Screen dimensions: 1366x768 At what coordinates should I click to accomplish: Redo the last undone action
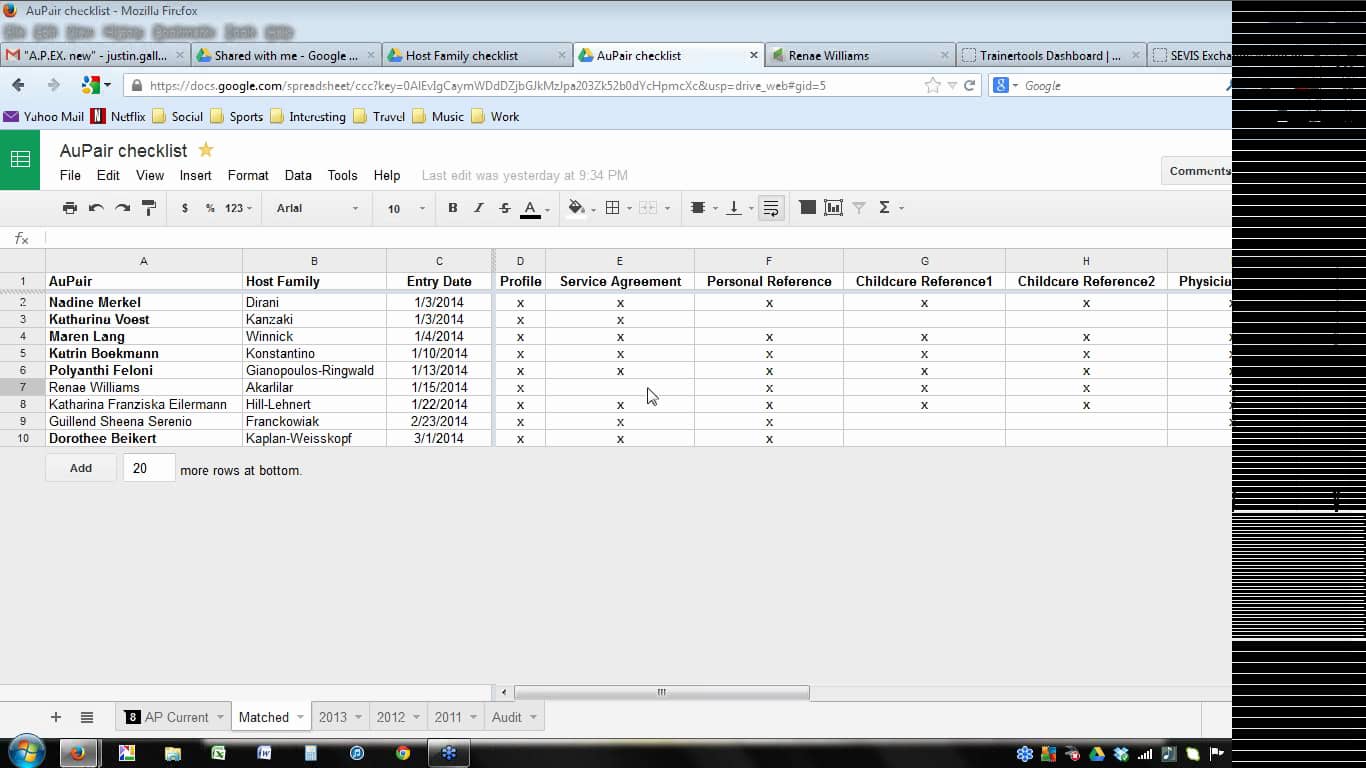[122, 208]
